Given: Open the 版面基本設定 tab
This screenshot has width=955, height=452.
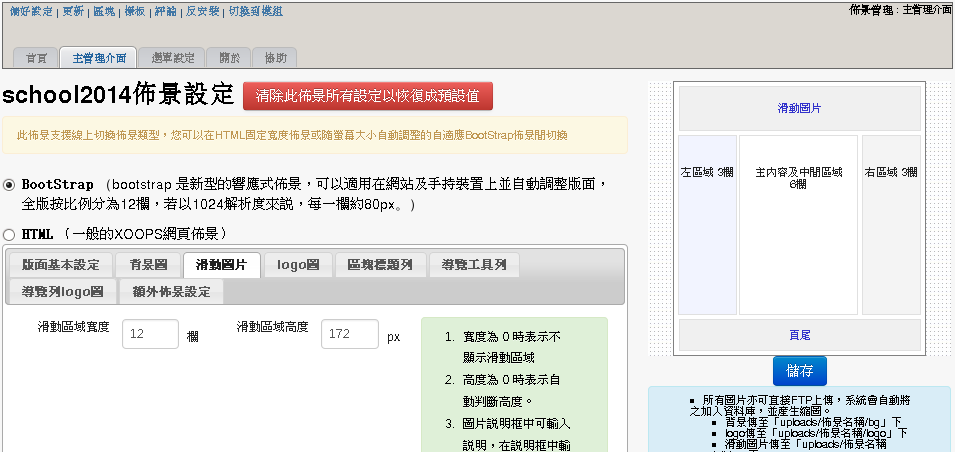Looking at the screenshot, I should [61, 265].
